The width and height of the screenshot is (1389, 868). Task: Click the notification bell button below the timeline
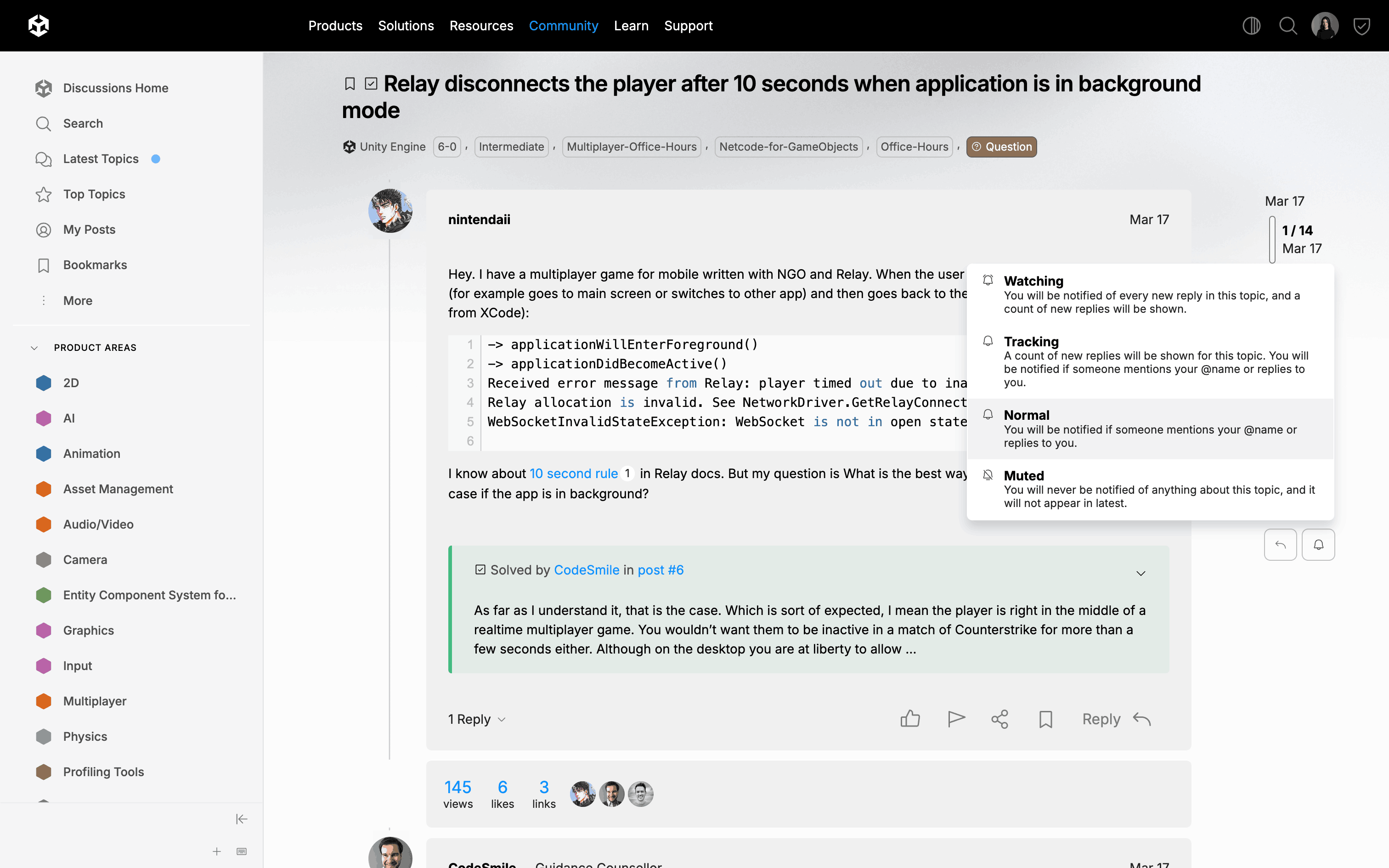[1318, 544]
